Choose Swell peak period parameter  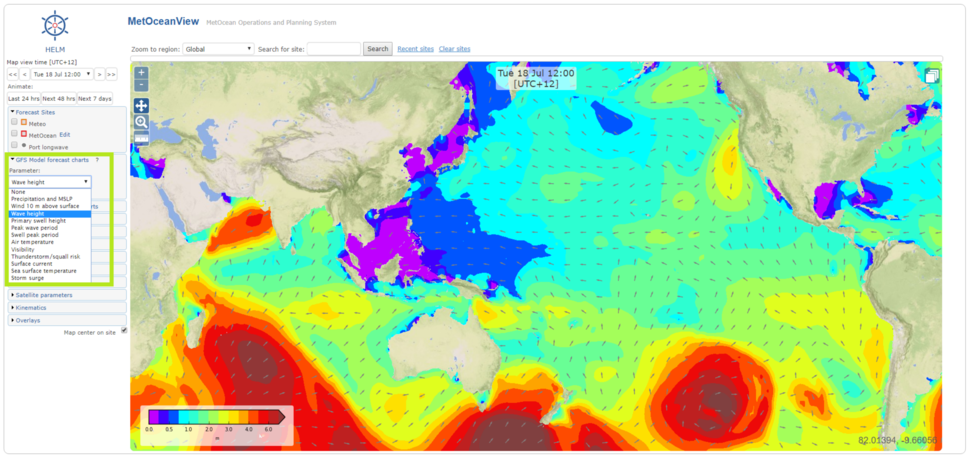(x=50, y=235)
